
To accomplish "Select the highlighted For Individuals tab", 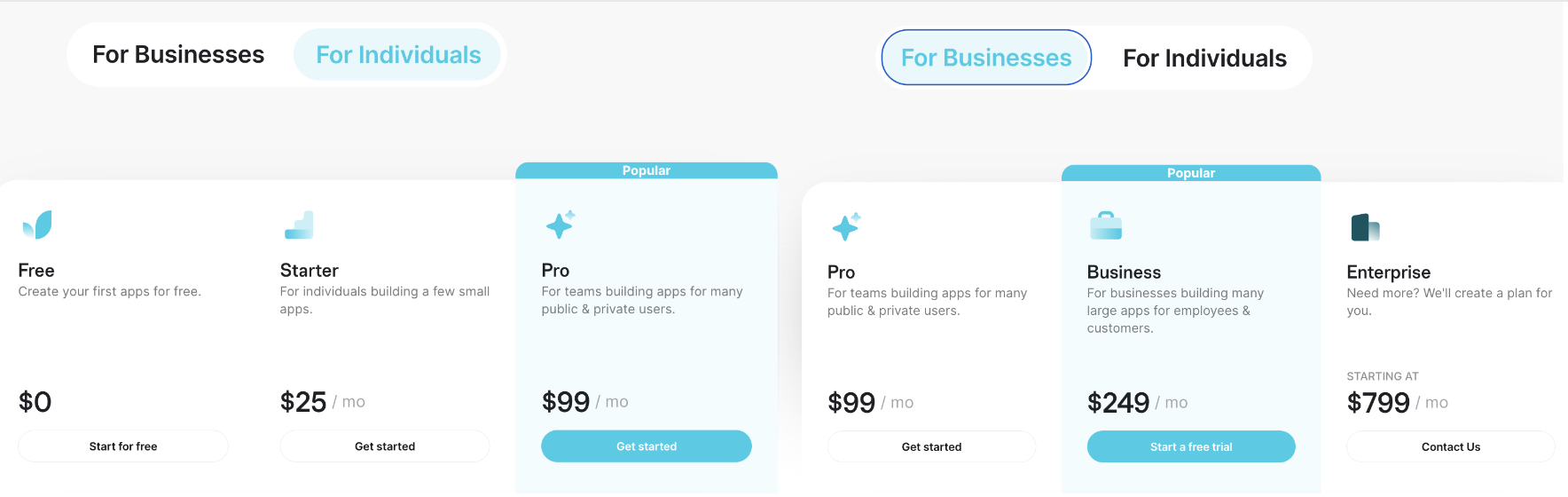I will [x=398, y=55].
